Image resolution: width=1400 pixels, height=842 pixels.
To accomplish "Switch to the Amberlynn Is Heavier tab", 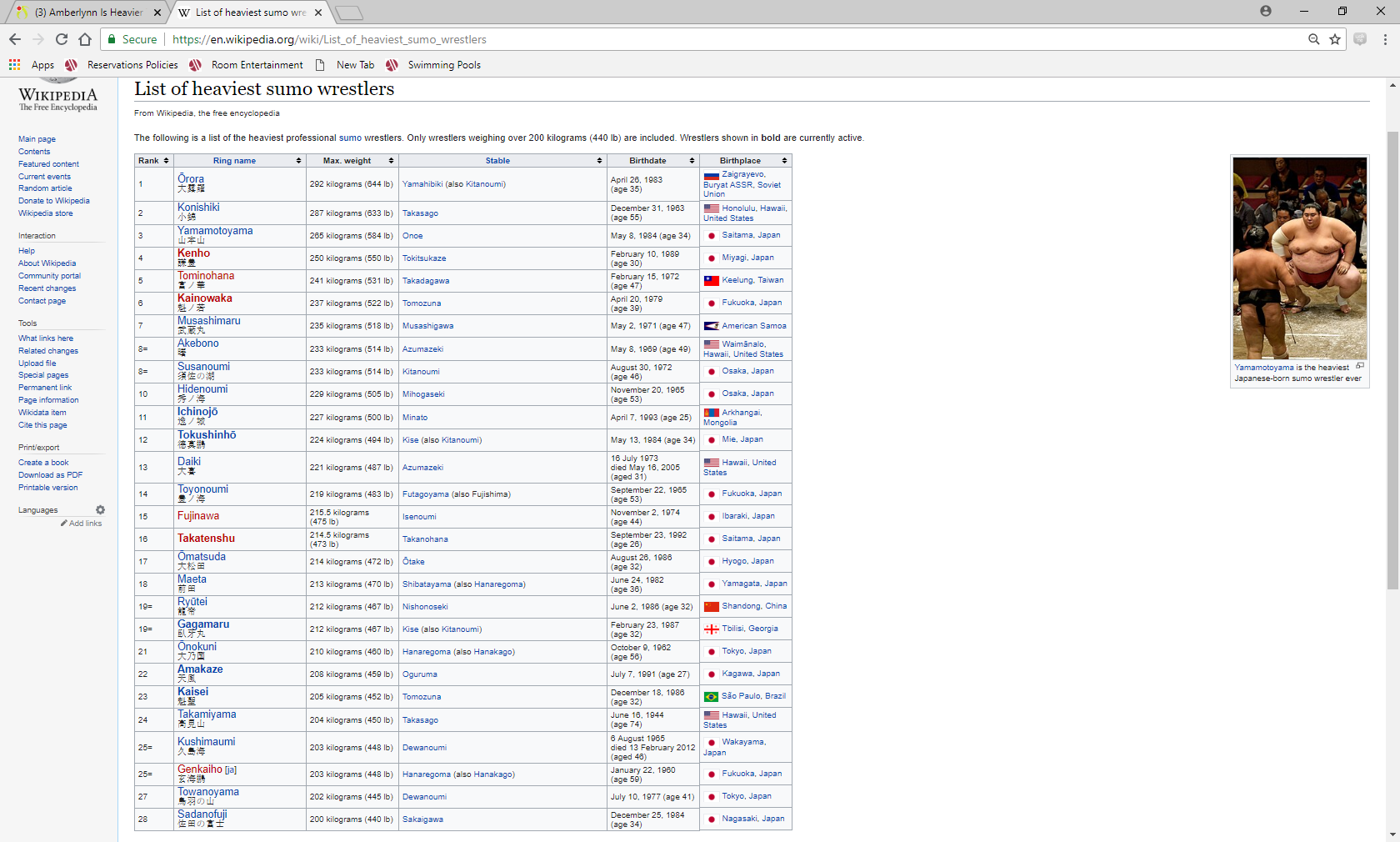I will [x=87, y=13].
